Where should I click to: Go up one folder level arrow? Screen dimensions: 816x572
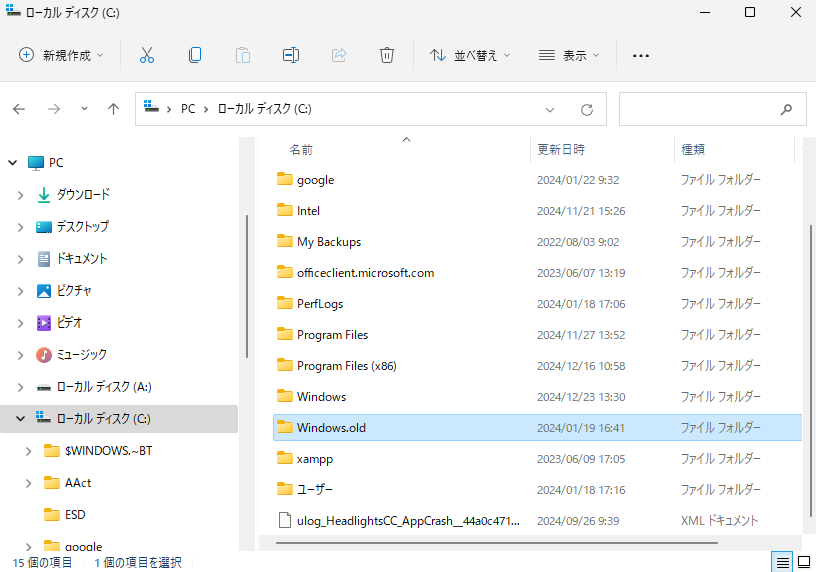(113, 109)
